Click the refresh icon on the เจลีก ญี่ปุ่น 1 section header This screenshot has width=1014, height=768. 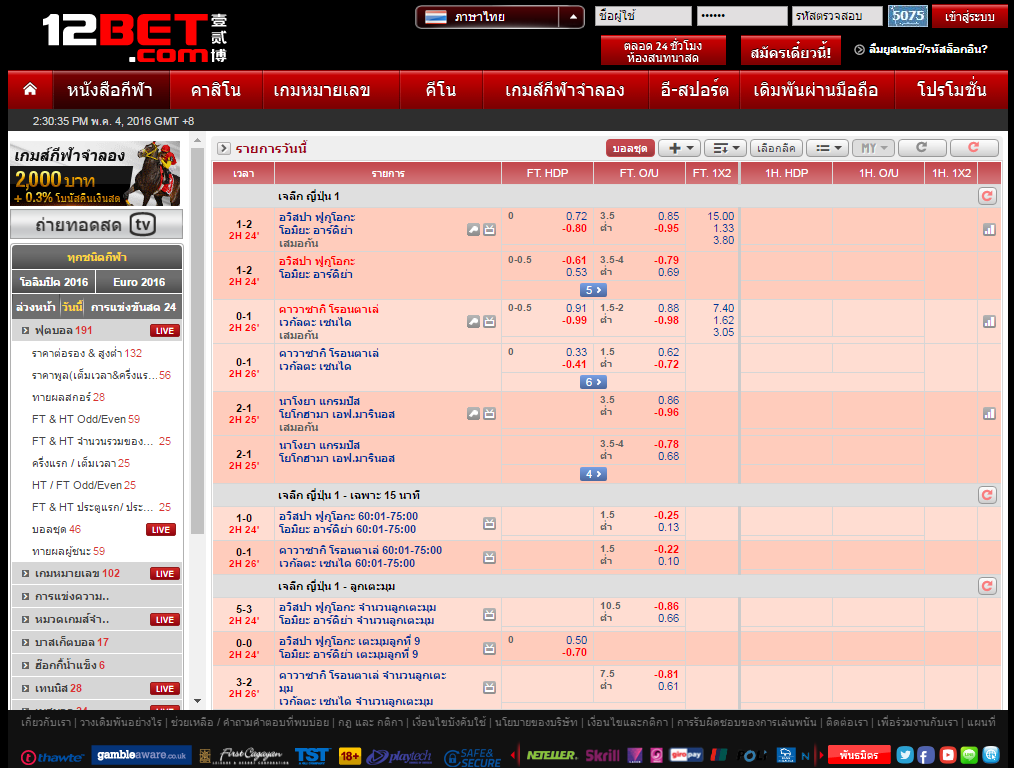tap(987, 196)
